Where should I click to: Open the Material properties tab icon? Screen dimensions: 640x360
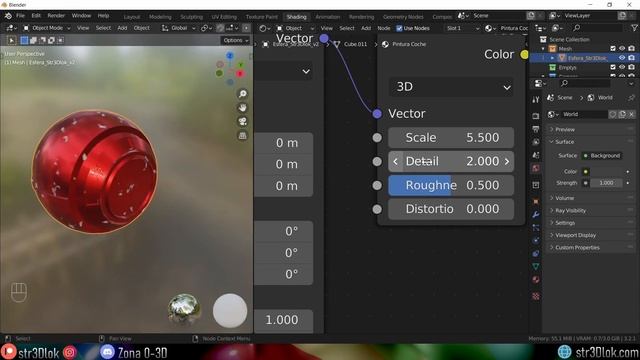pos(536,280)
